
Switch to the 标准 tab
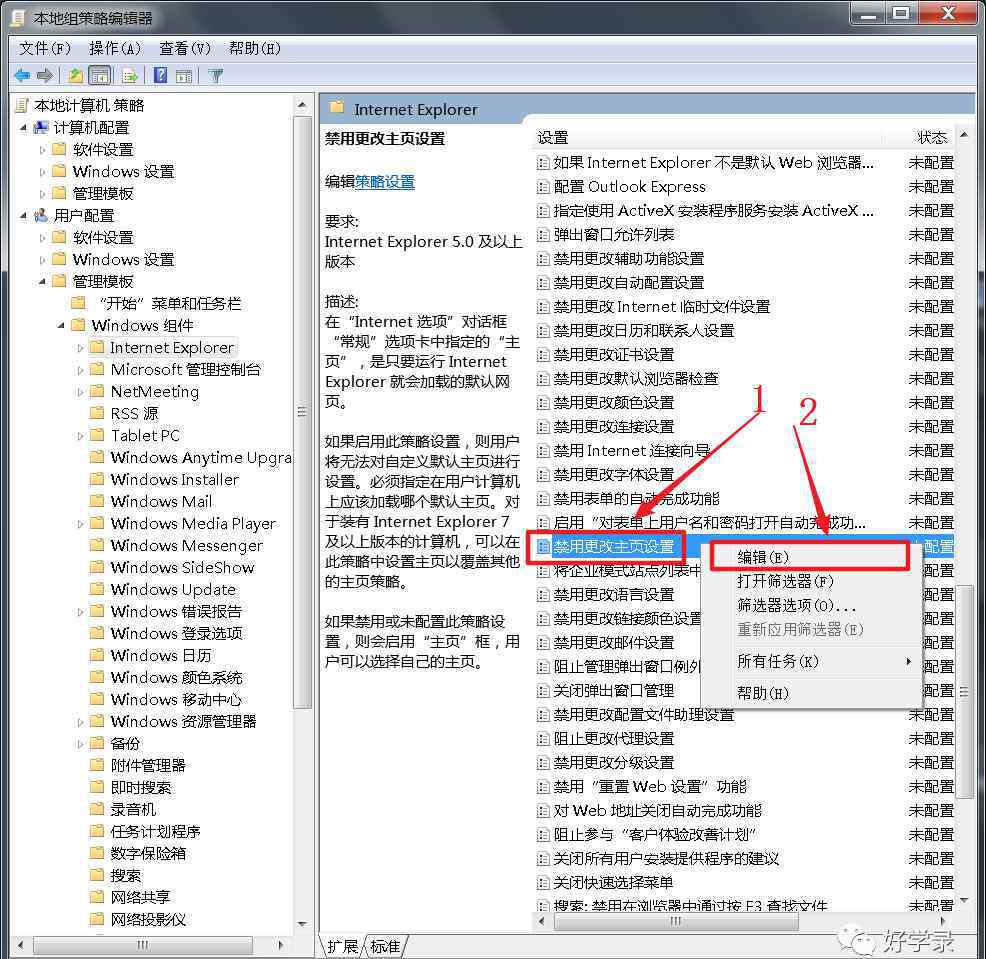[x=386, y=946]
